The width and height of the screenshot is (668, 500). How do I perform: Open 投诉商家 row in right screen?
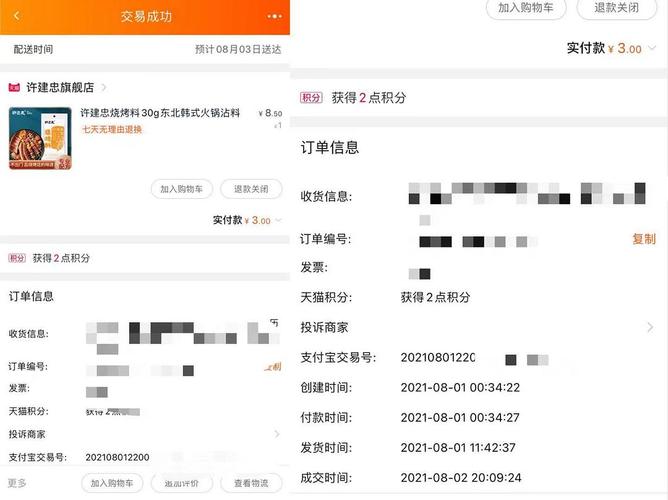478,327
